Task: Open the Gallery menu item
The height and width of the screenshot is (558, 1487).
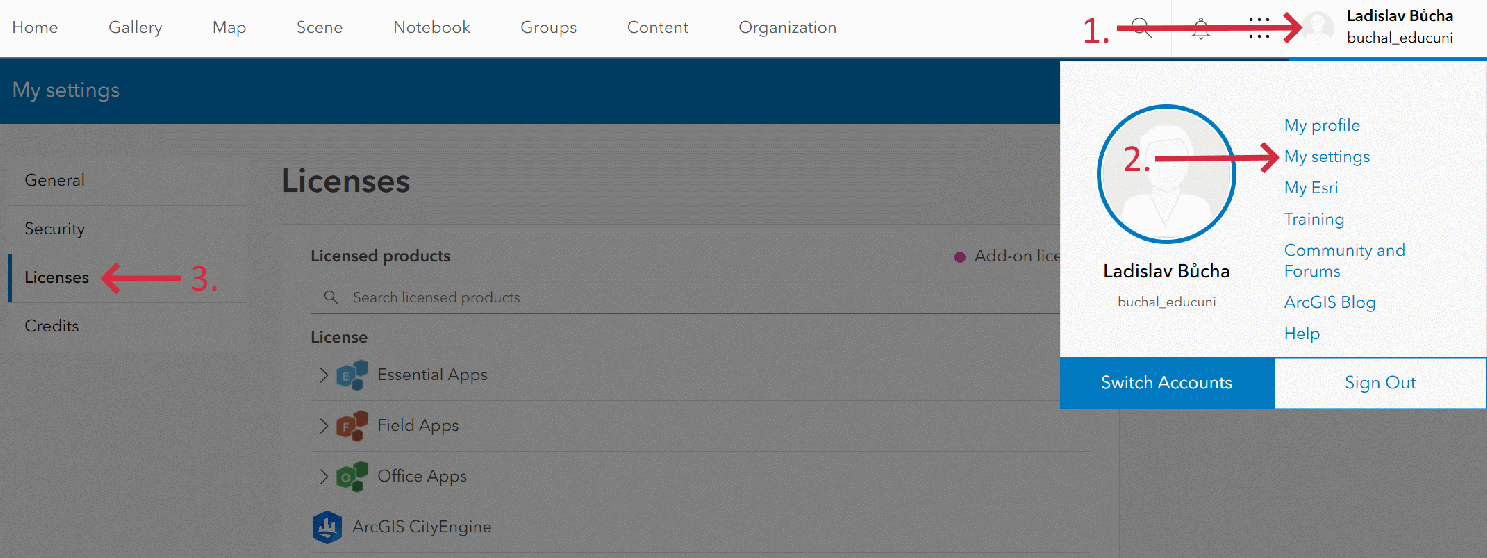Action: [x=135, y=28]
